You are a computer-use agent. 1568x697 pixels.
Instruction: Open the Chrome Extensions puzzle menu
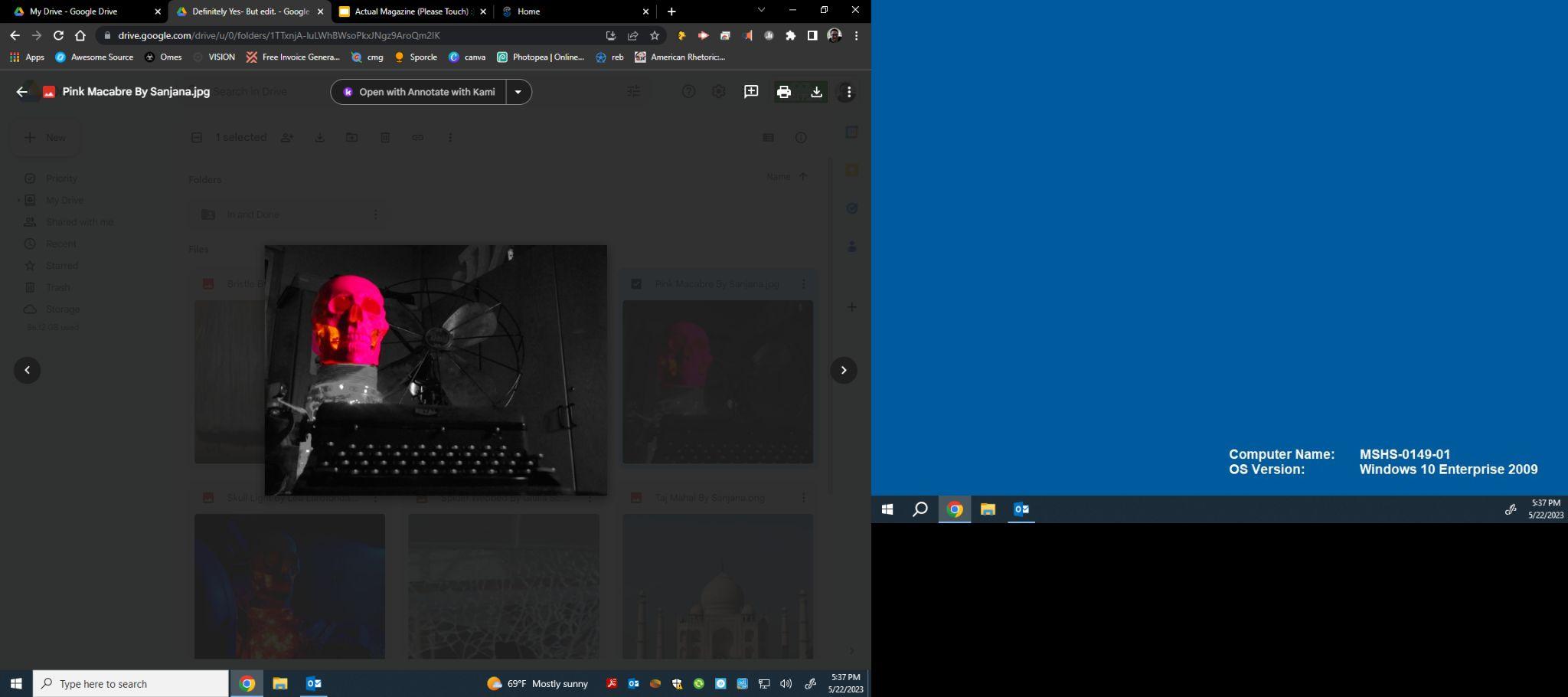(791, 35)
